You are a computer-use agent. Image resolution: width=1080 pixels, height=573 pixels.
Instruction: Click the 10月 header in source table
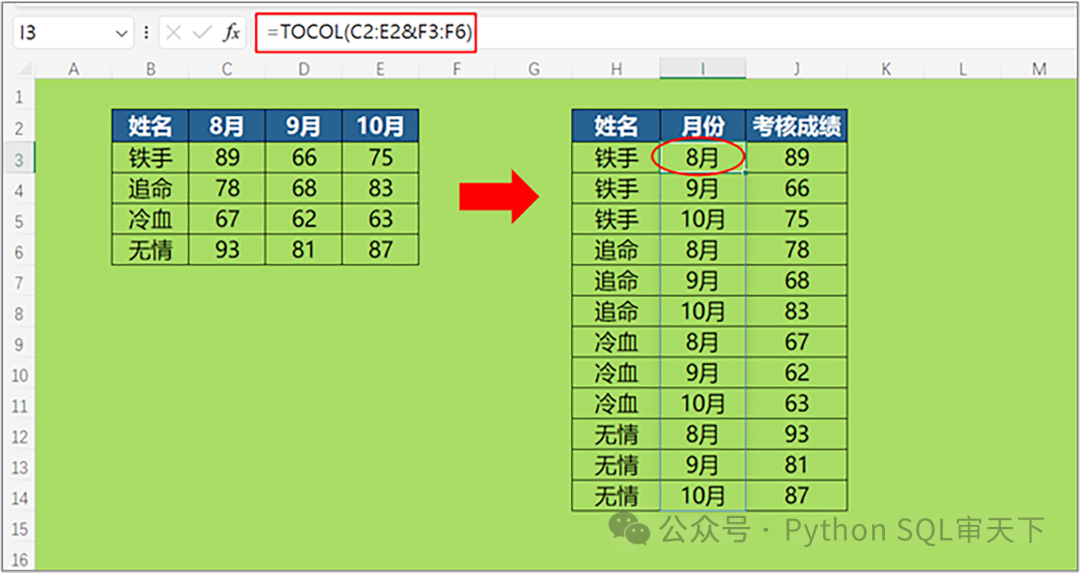coord(380,126)
